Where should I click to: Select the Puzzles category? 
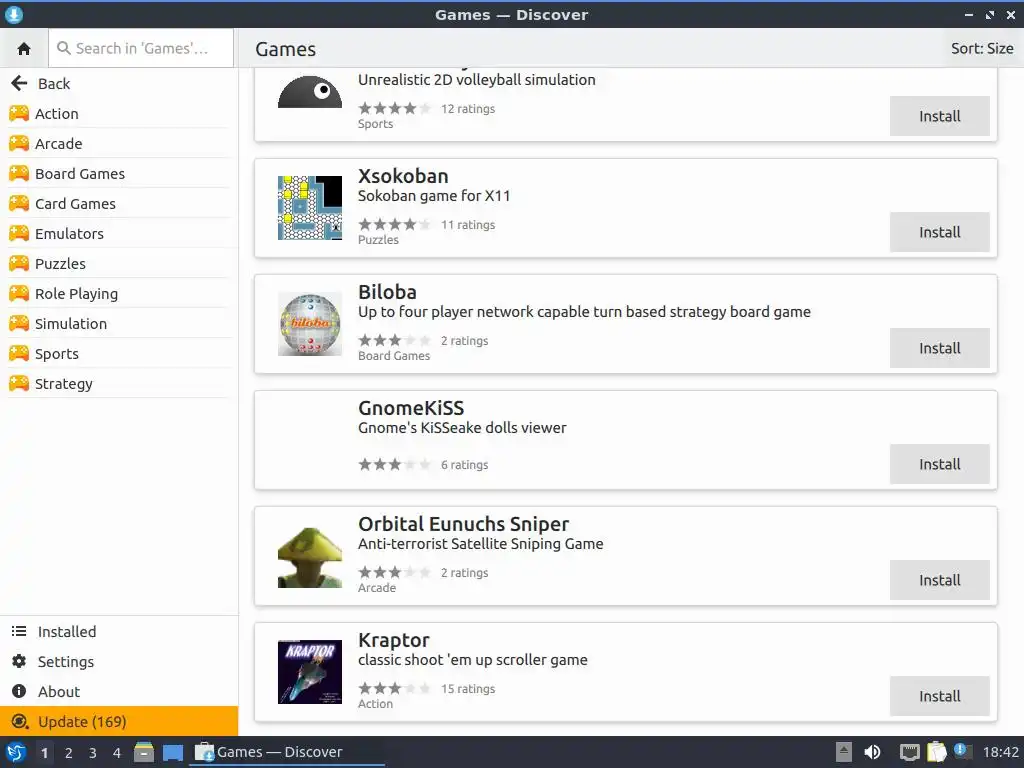coord(120,264)
